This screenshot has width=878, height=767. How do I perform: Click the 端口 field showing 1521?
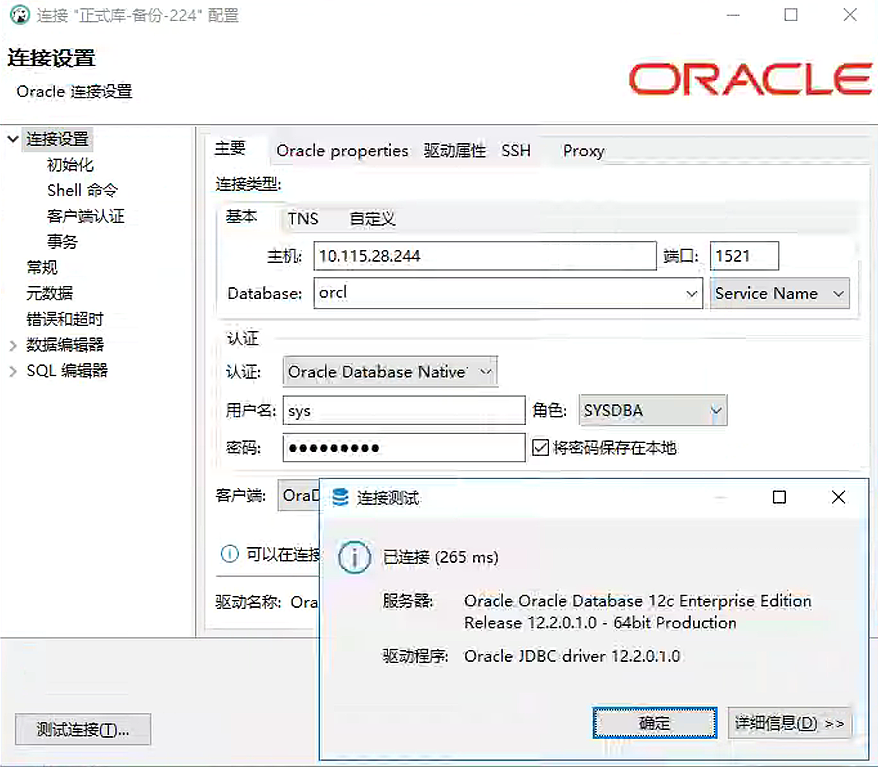coord(744,256)
